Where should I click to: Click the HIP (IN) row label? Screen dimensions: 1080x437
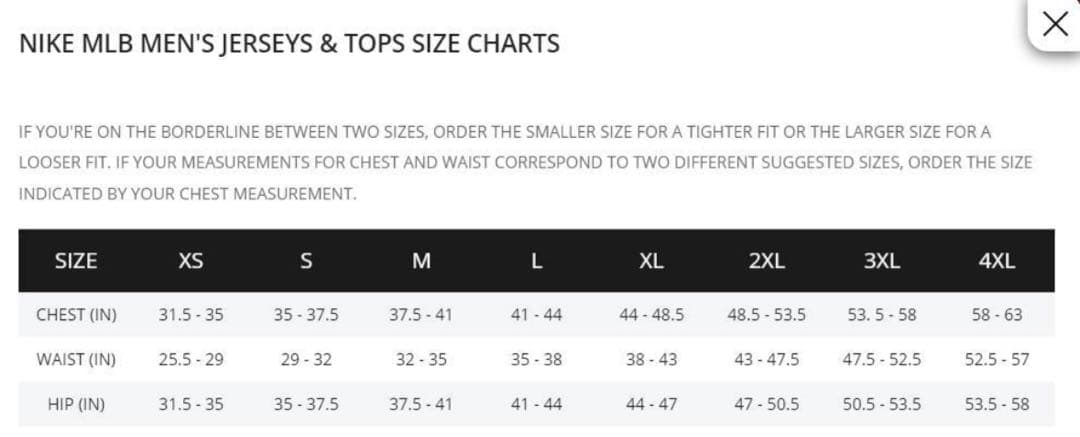click(x=76, y=404)
